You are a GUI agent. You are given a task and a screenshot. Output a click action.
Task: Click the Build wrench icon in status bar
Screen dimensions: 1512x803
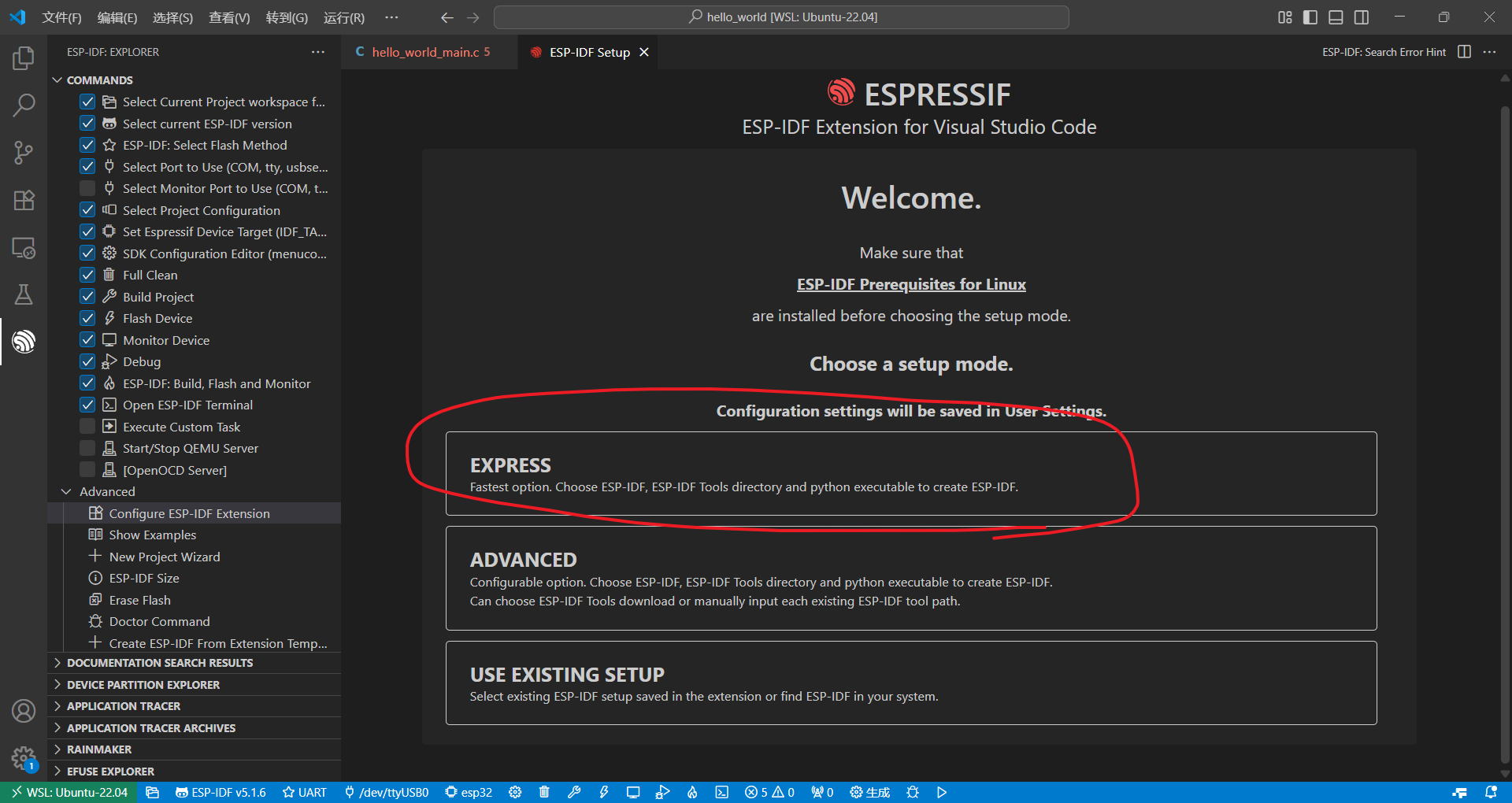click(x=574, y=792)
